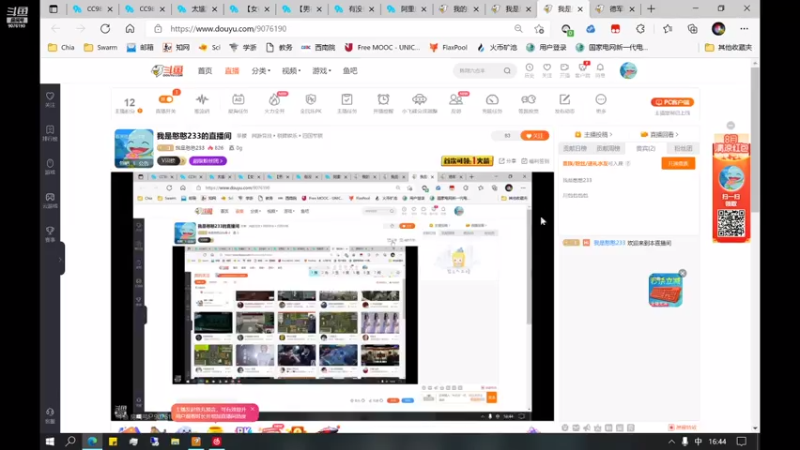Expand the 主播投稿 section arrow

point(611,135)
